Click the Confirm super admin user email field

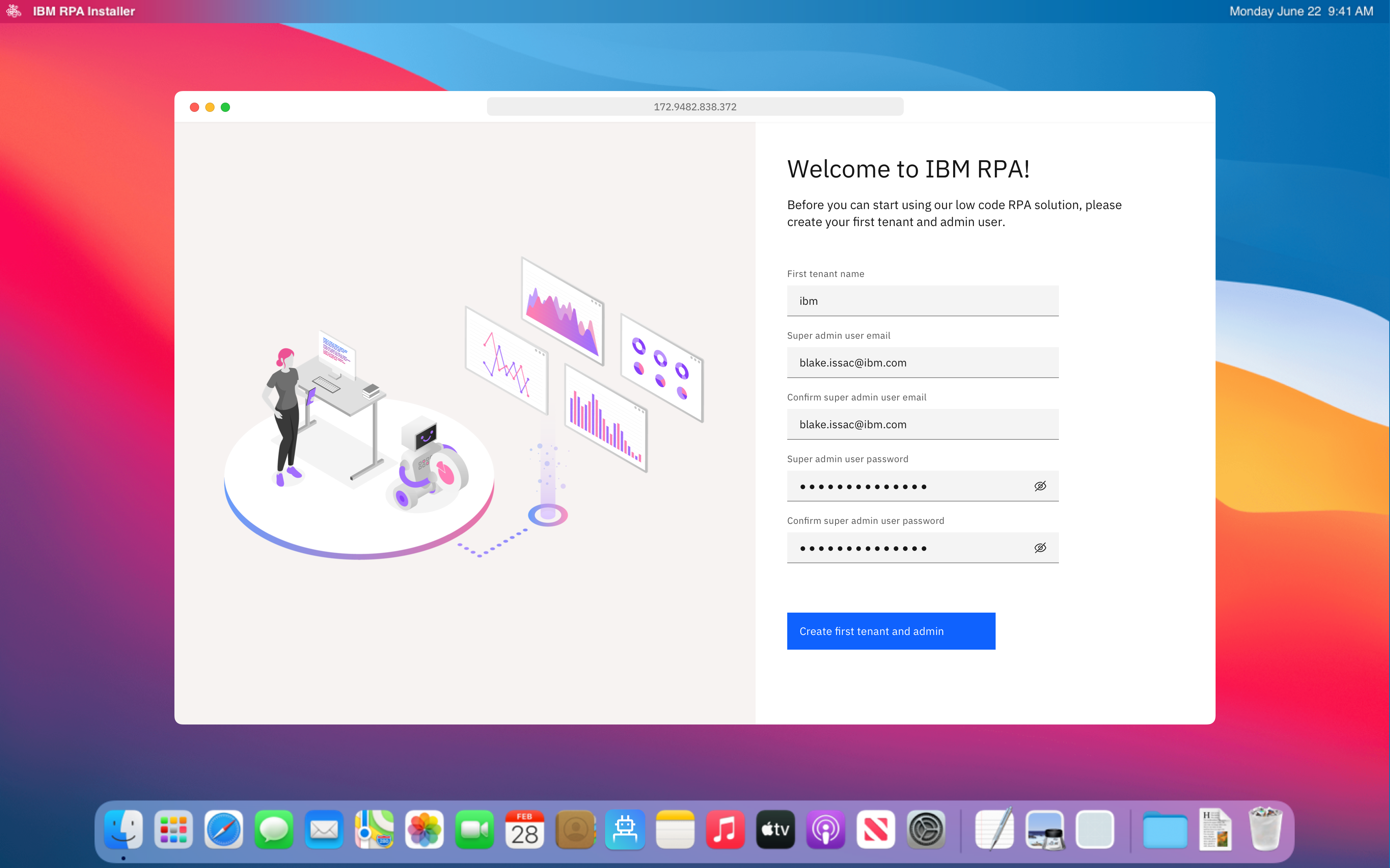point(923,424)
